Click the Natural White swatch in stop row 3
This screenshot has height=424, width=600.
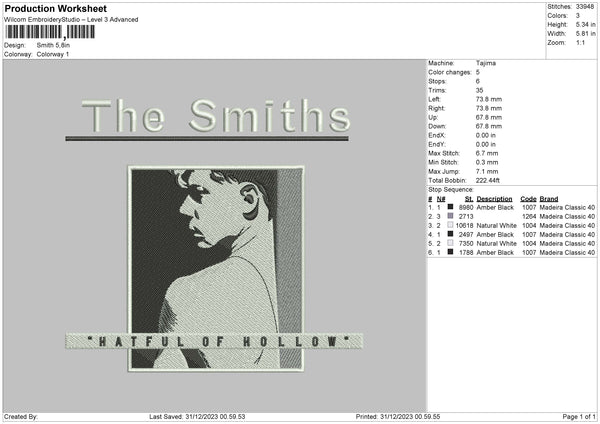pos(450,225)
